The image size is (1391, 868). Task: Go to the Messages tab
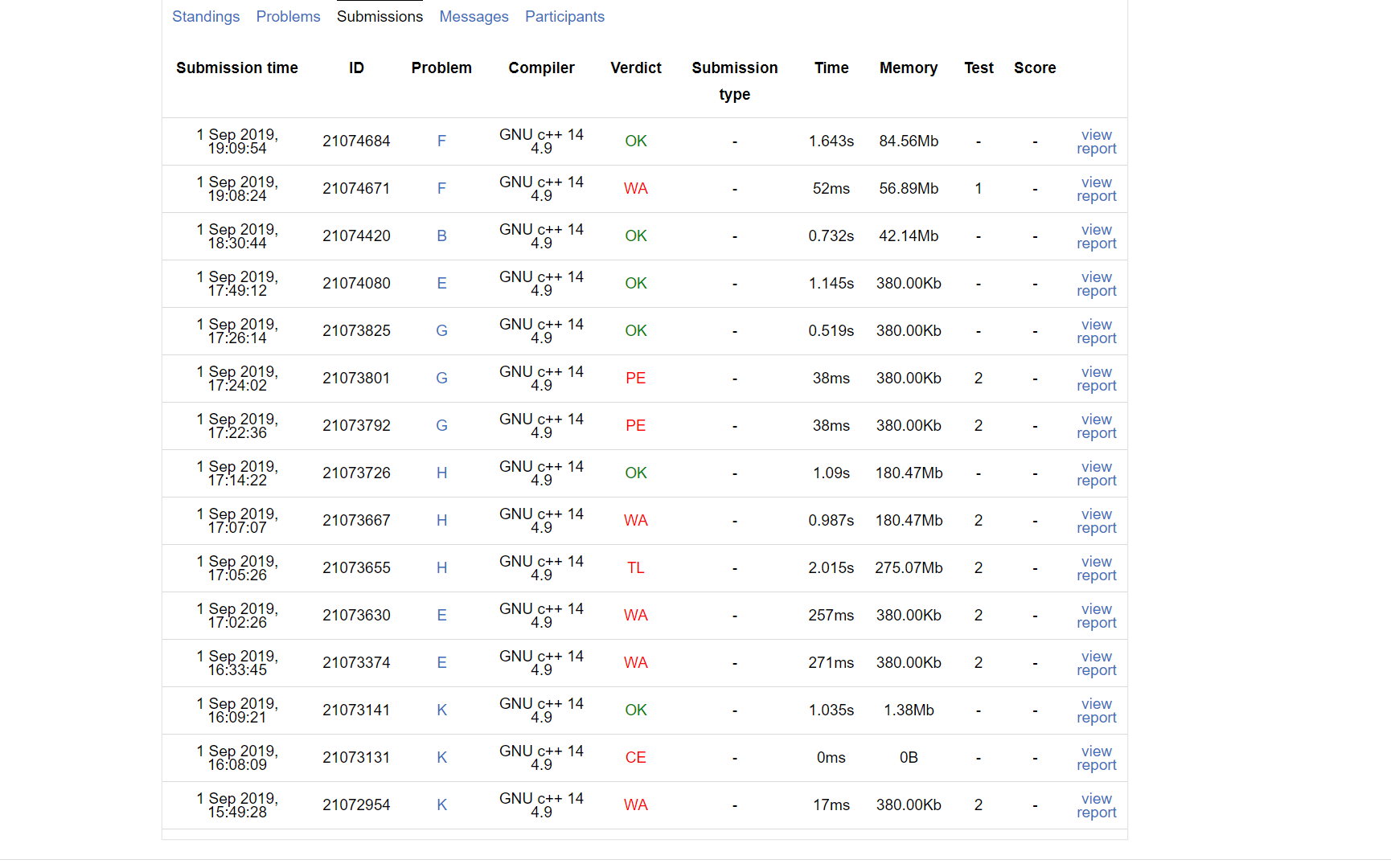(x=474, y=17)
